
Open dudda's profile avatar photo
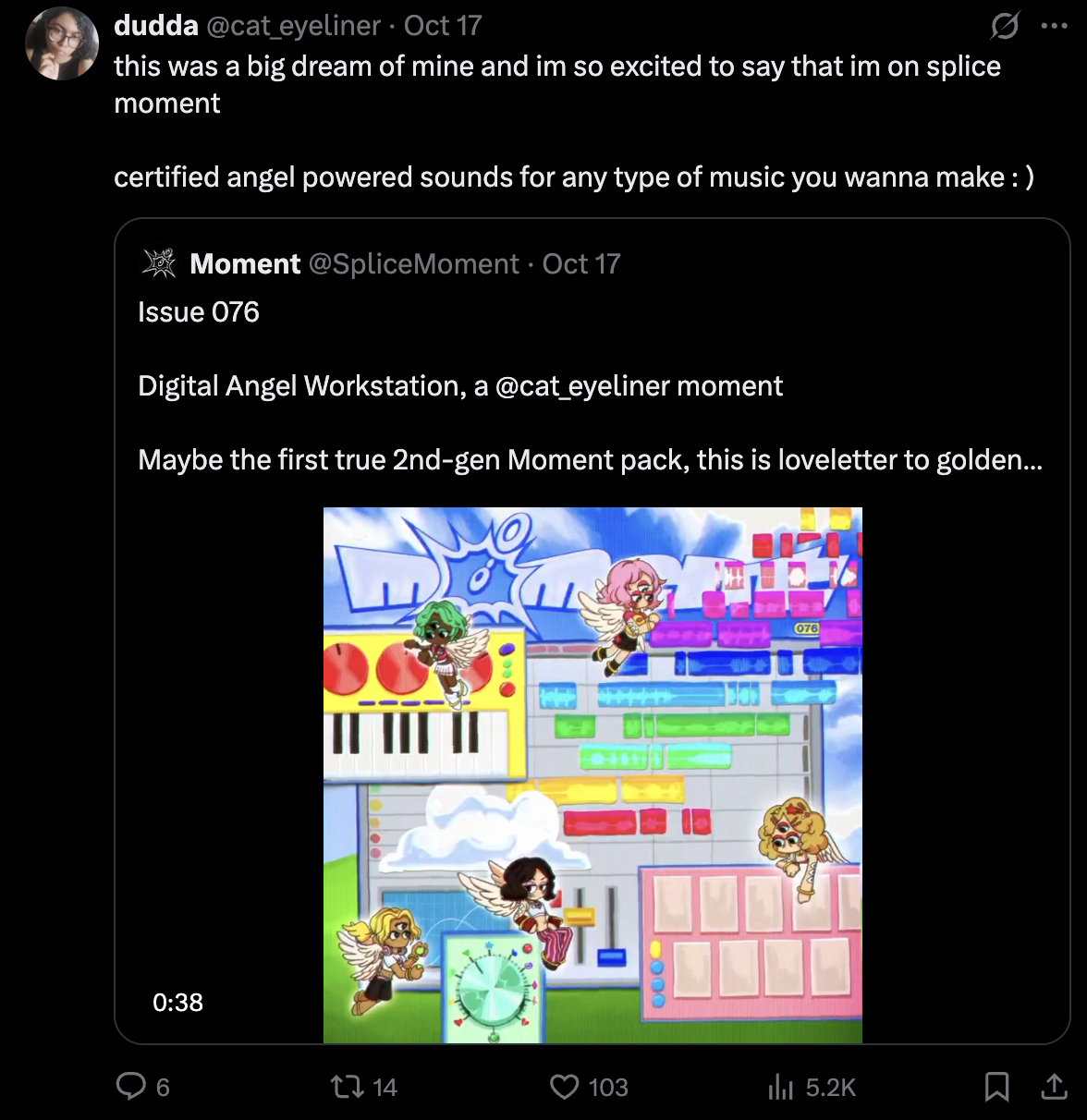click(62, 43)
